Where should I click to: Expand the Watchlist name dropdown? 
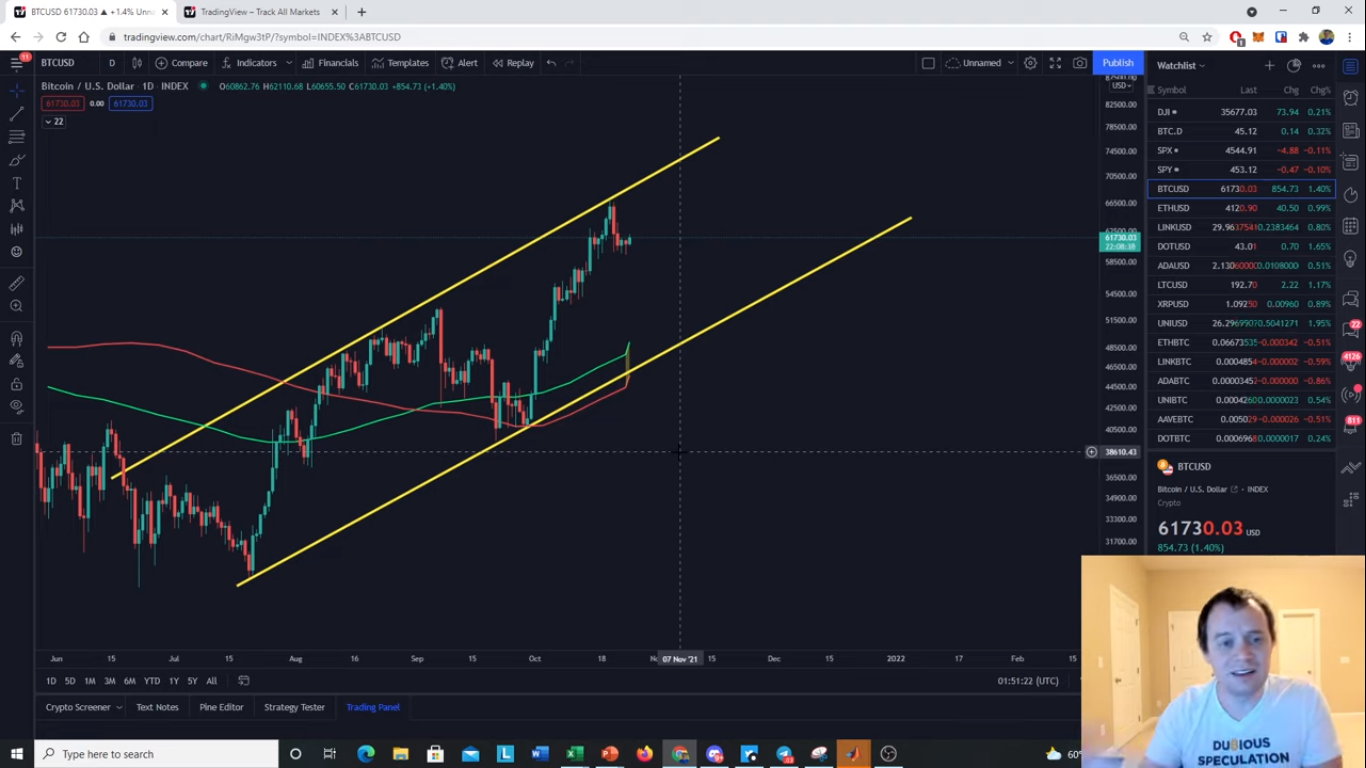point(1181,66)
